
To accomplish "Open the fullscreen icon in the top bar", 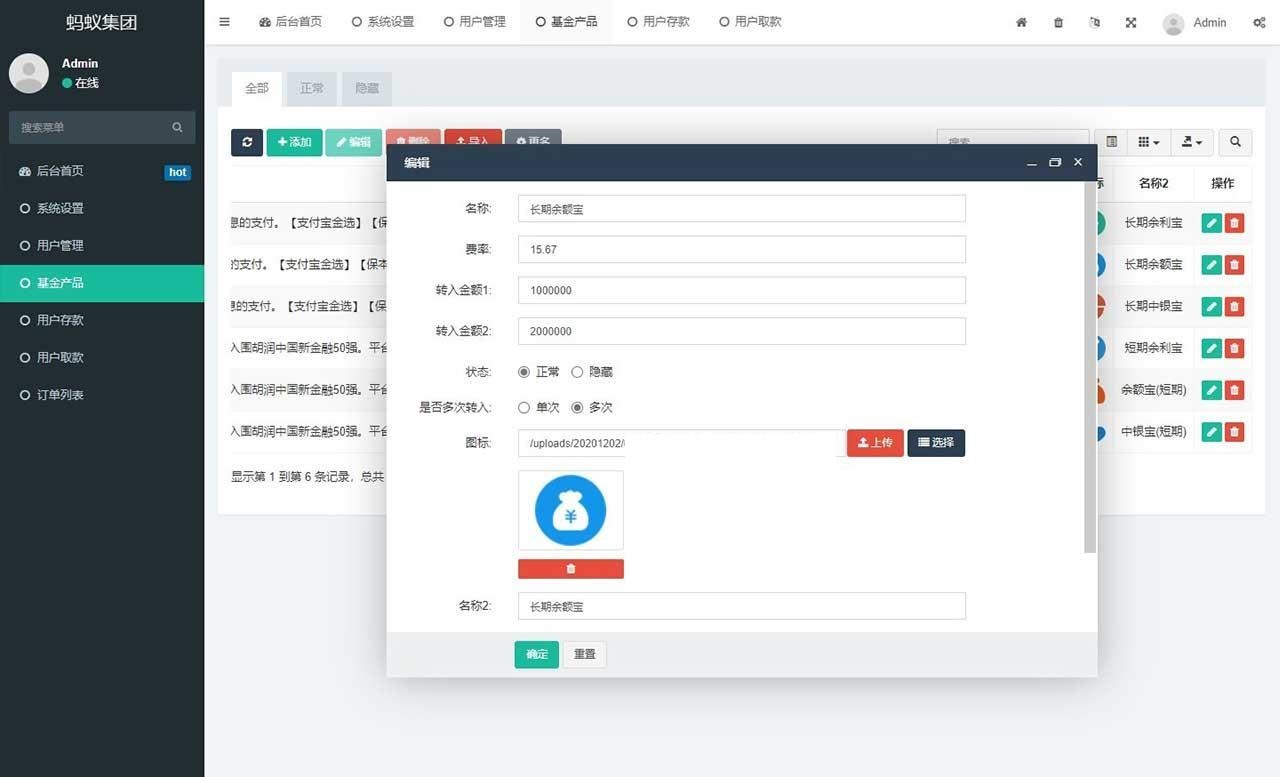I will coord(1131,22).
